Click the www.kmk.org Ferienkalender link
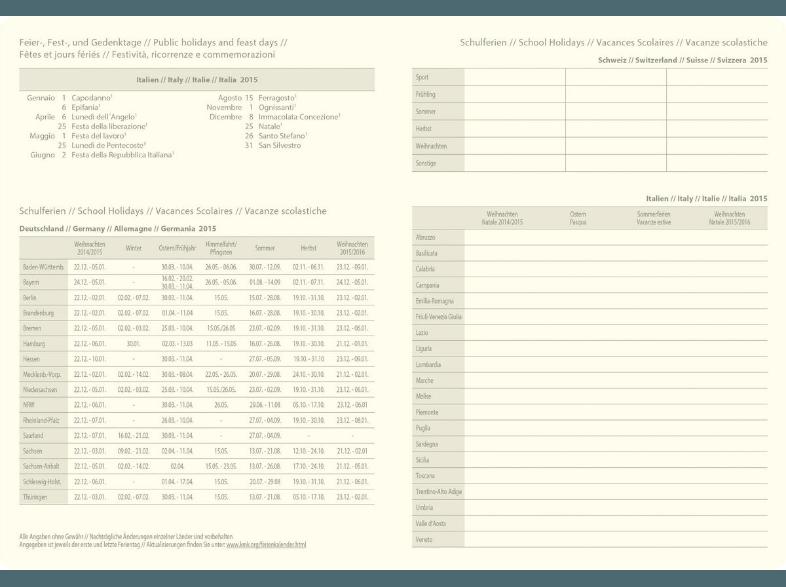Image resolution: width=786 pixels, height=587 pixels. 266,544
